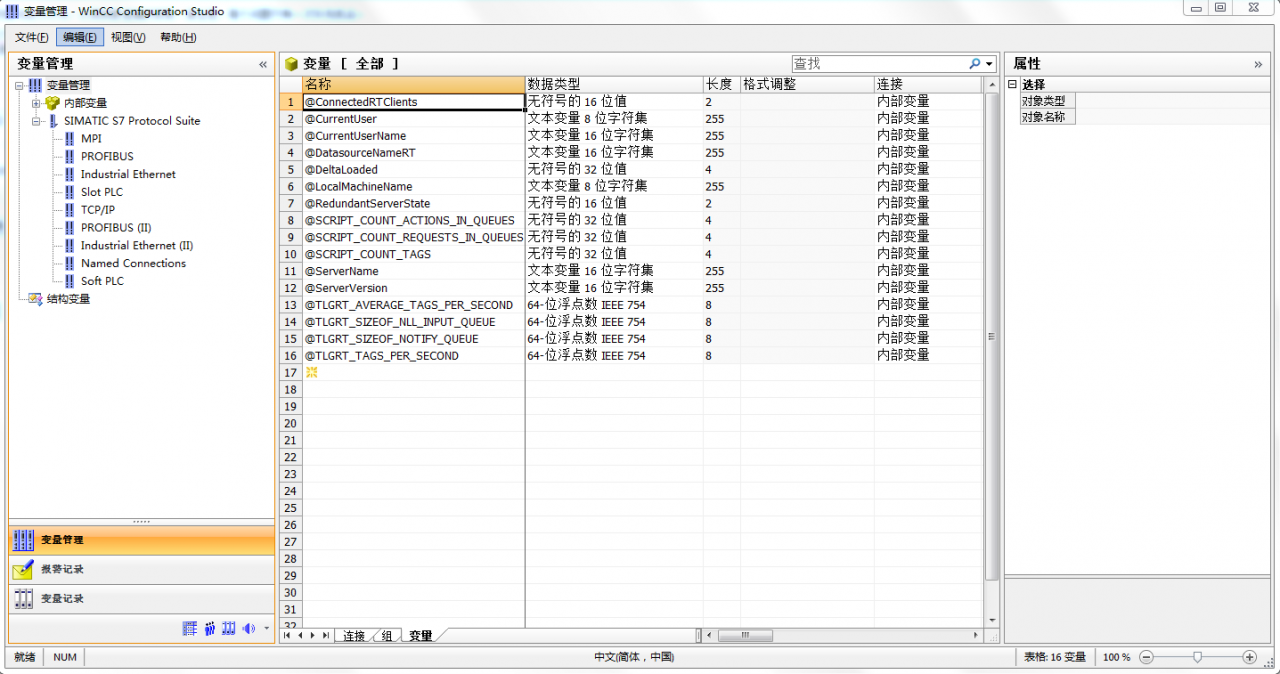Select the @CurrentUser name cell

[414, 119]
